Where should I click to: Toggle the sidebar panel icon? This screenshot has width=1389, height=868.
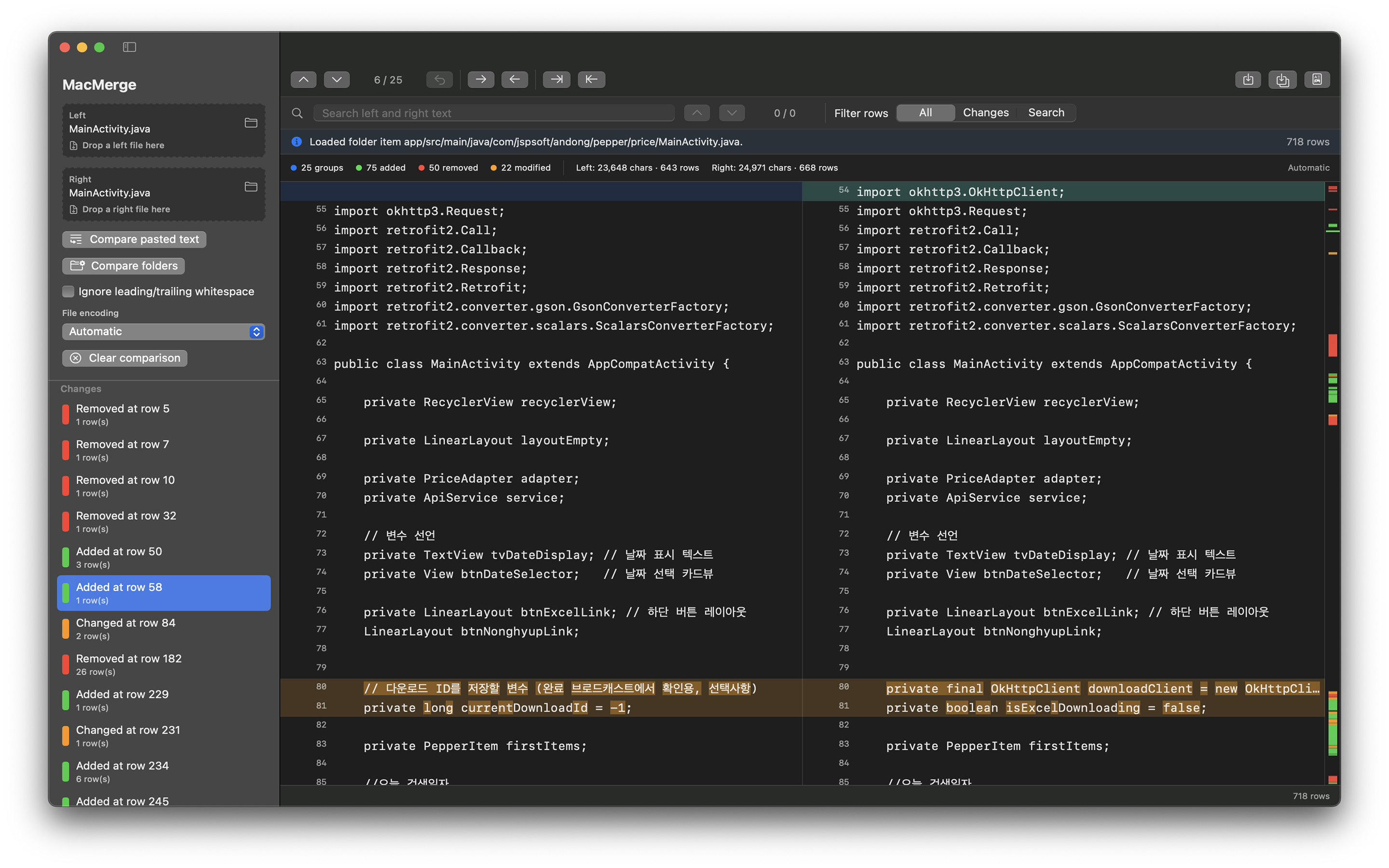(x=129, y=47)
